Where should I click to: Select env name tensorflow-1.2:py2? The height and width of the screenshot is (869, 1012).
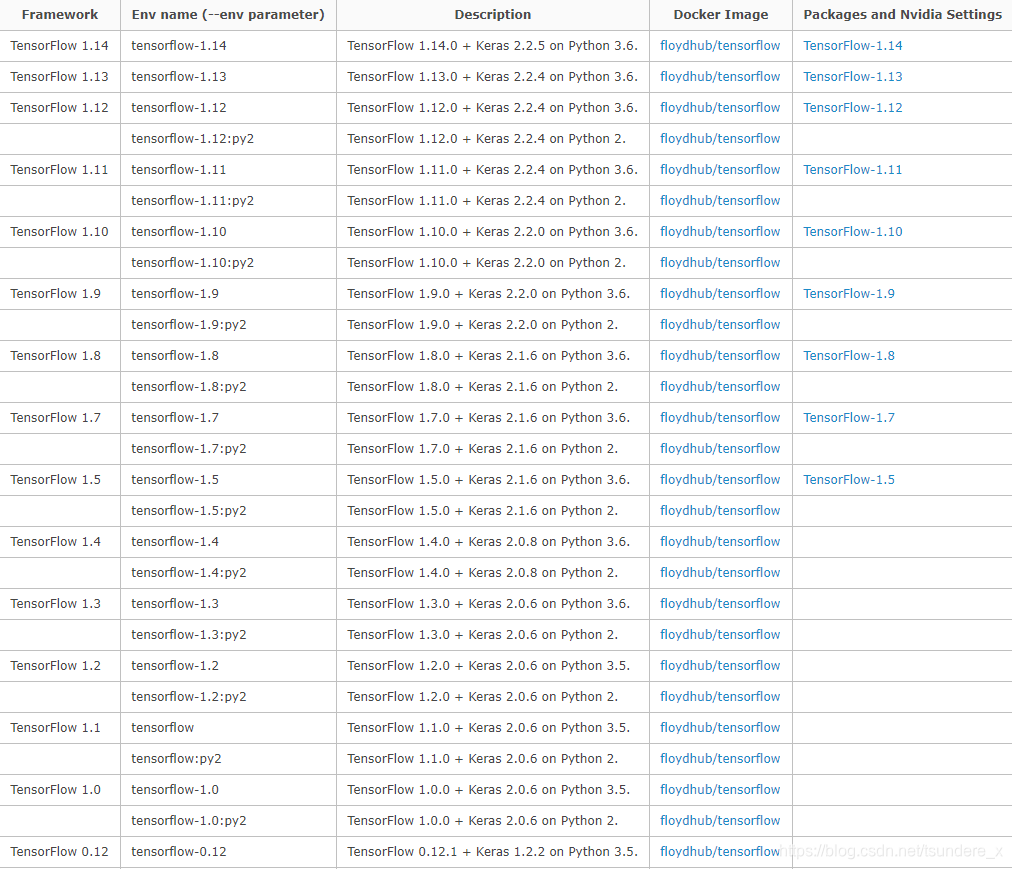tap(188, 697)
